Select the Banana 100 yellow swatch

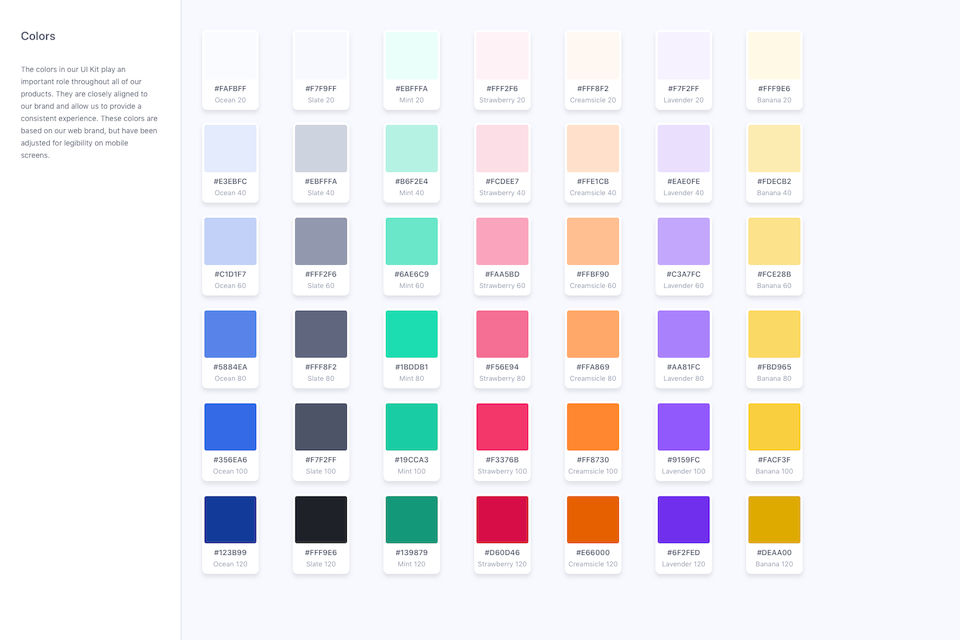pos(774,427)
